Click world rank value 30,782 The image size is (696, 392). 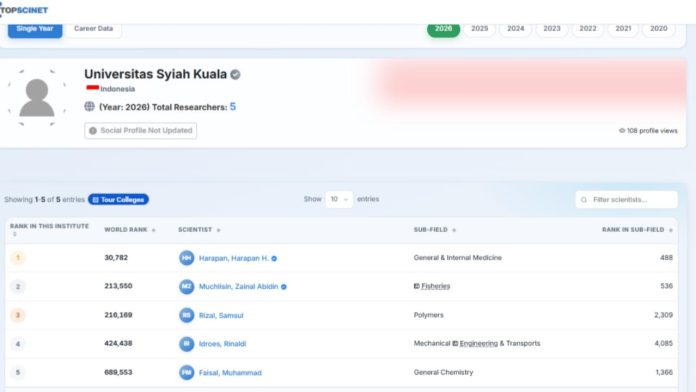tap(116, 257)
